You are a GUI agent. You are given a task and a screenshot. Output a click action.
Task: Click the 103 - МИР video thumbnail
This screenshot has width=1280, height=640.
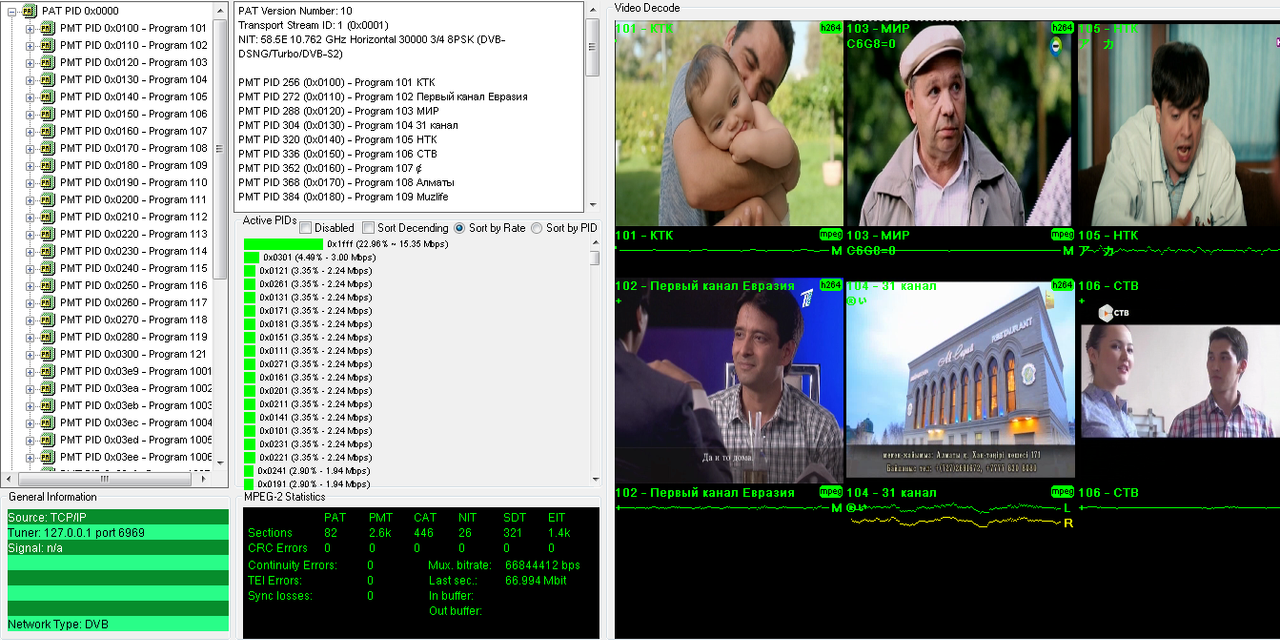[x=960, y=124]
